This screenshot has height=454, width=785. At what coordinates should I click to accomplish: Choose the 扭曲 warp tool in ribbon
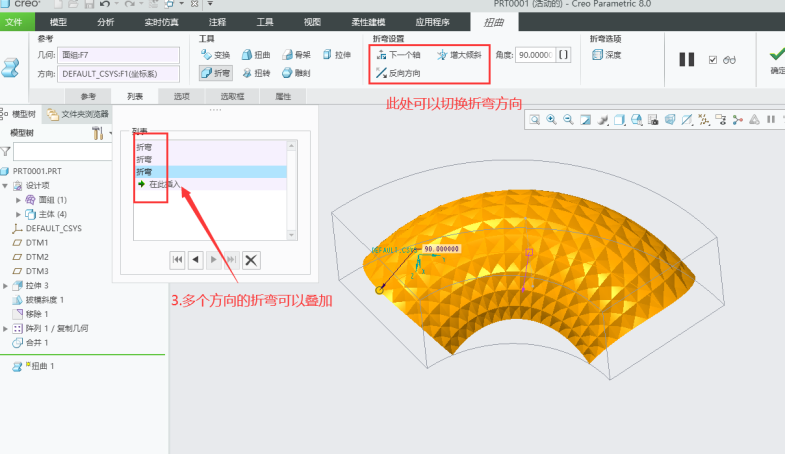[257, 55]
